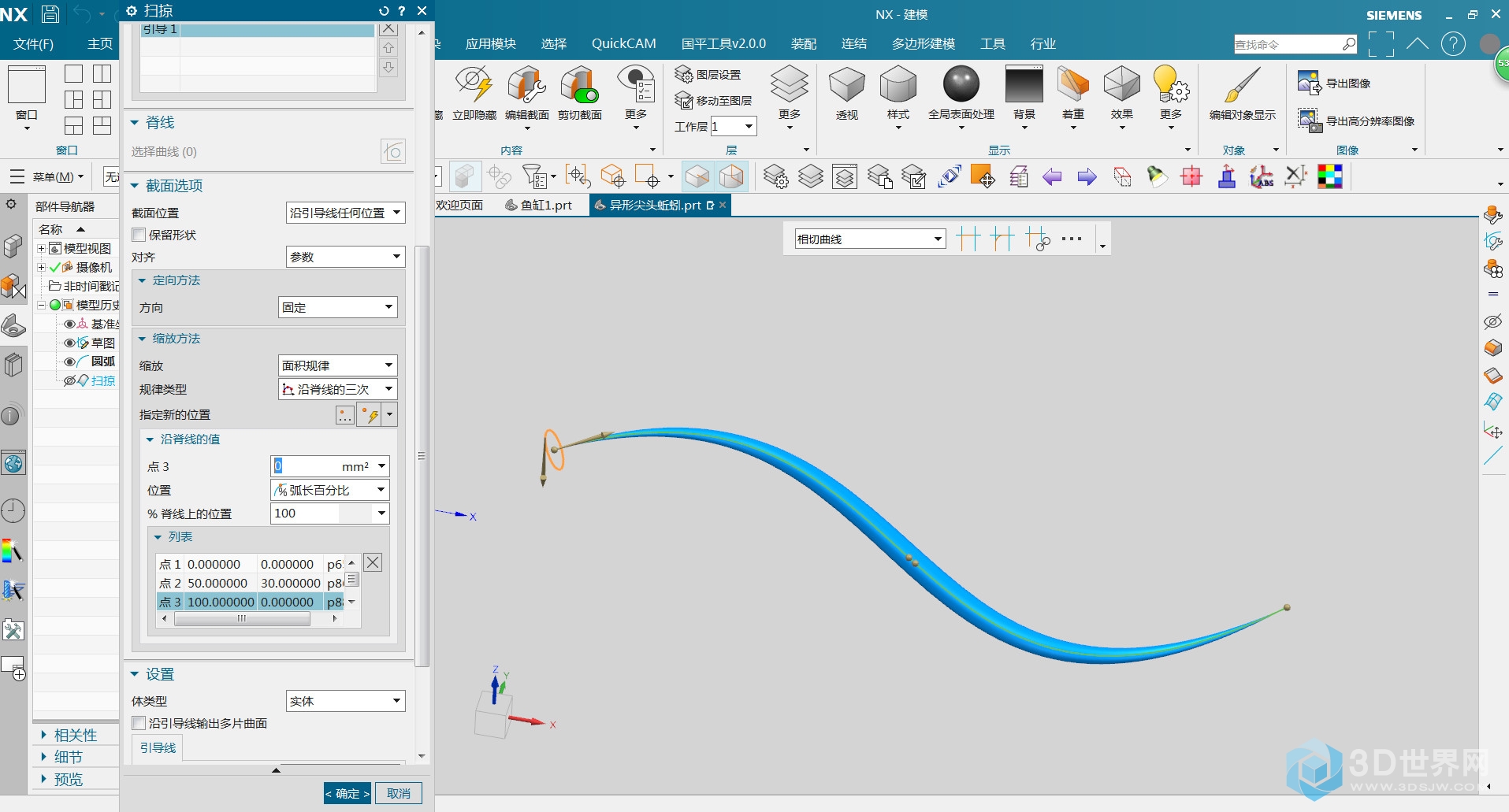Enable the Preserve Shape (保留形状) checkbox

139,235
